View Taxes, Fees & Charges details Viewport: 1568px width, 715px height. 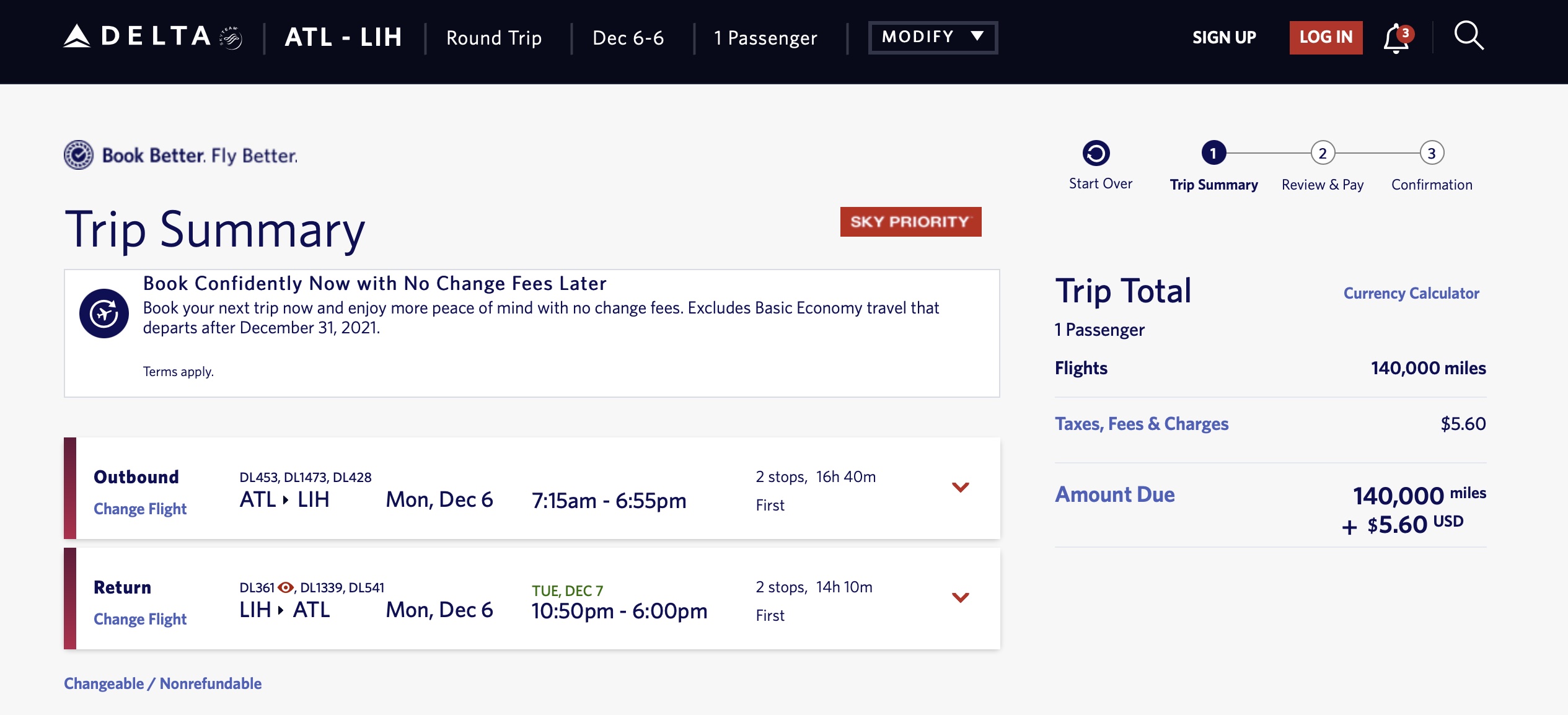1141,424
